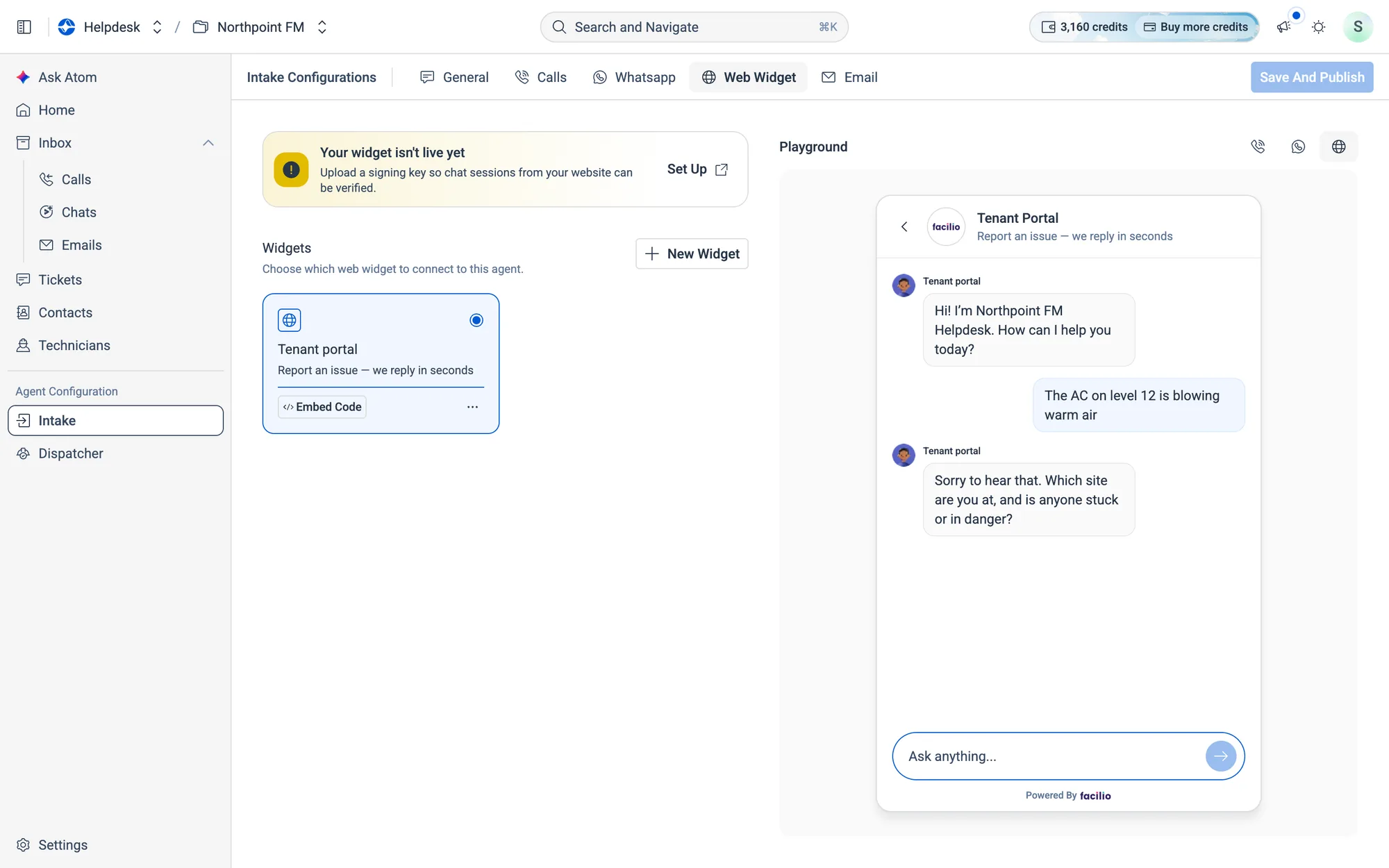Click the back arrow in Tenant Portal chat
Image resolution: width=1389 pixels, height=868 pixels.
pyautogui.click(x=904, y=226)
